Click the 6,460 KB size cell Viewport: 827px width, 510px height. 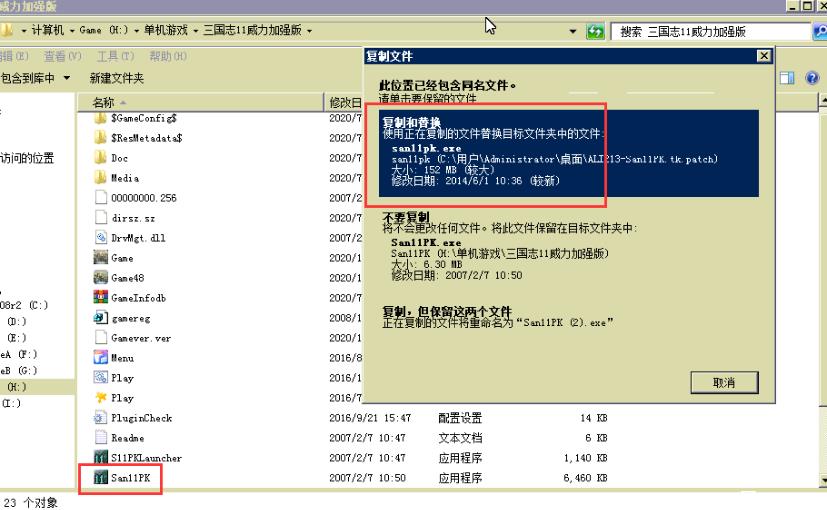point(585,478)
